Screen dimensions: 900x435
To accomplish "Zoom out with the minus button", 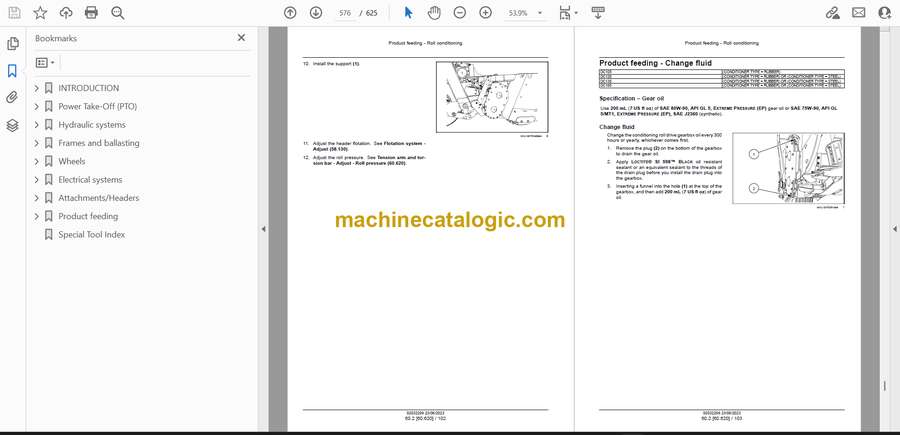I will tap(460, 13).
